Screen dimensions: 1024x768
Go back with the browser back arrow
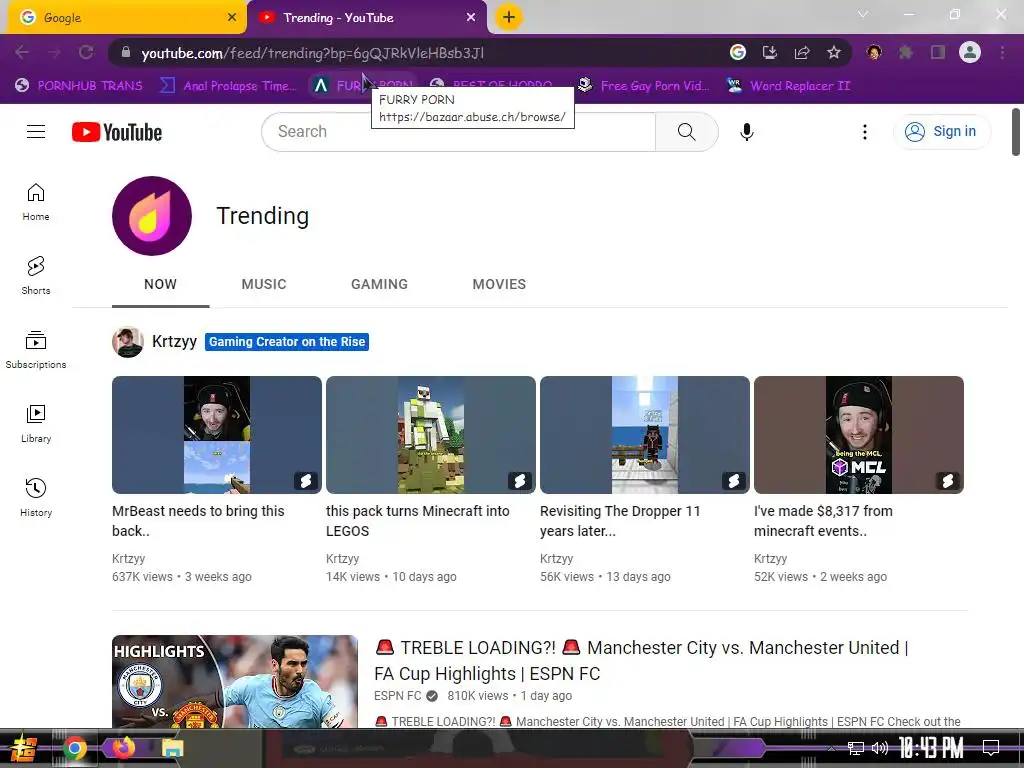22,52
